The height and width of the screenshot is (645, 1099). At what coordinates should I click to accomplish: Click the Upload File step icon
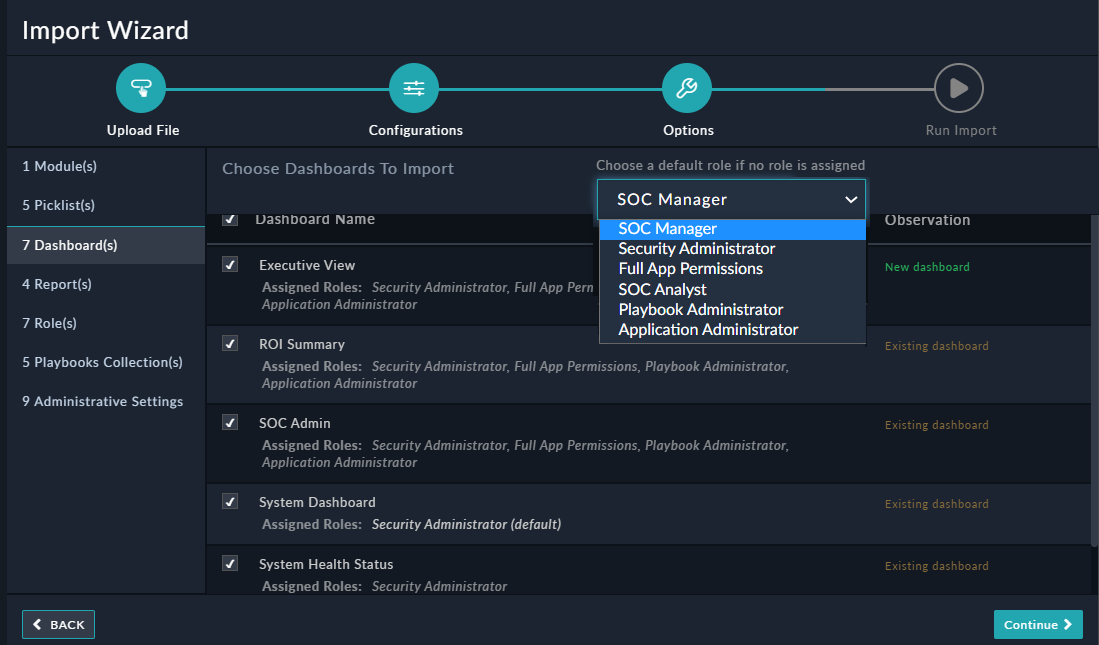[x=140, y=88]
